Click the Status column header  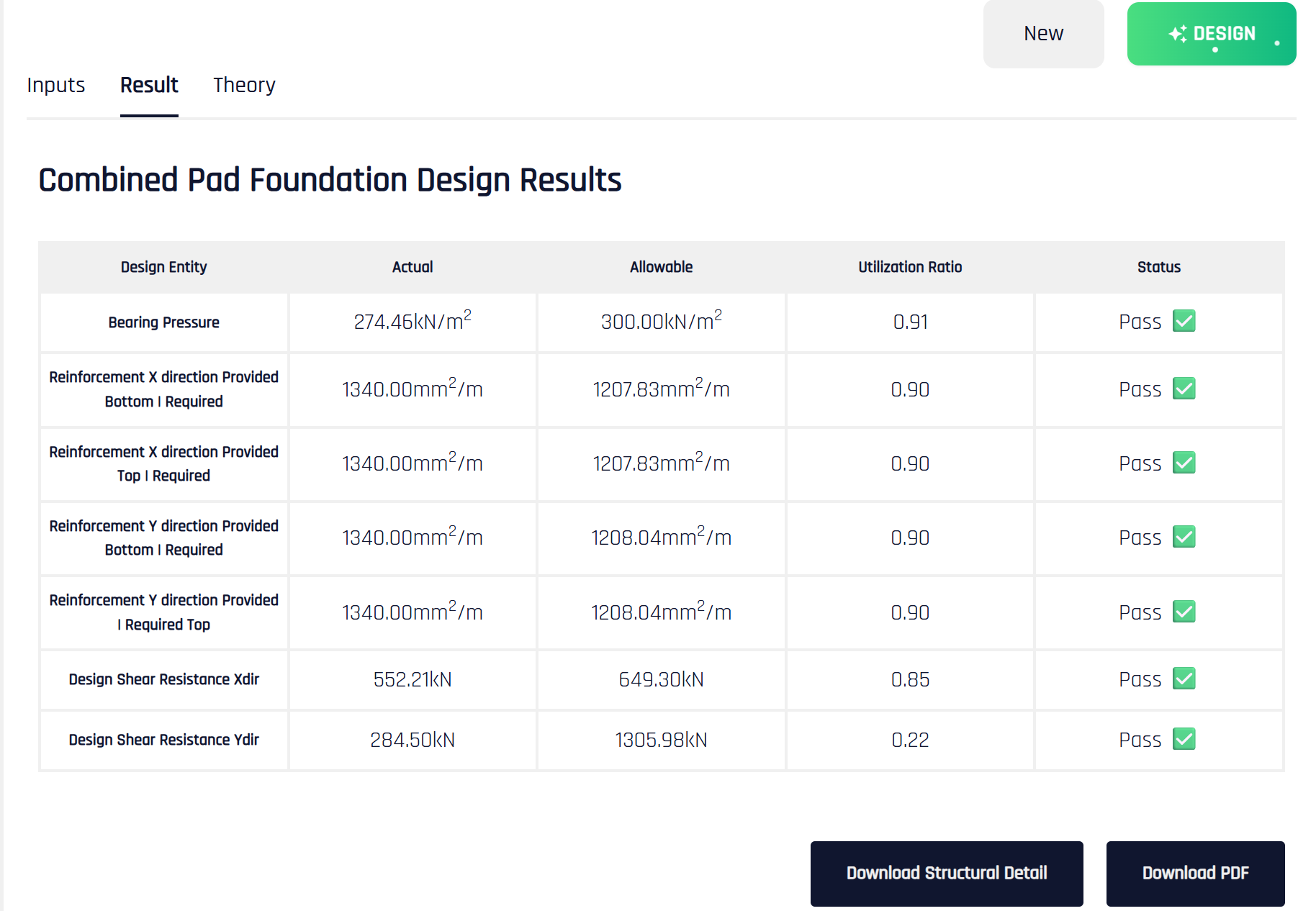tap(1158, 267)
